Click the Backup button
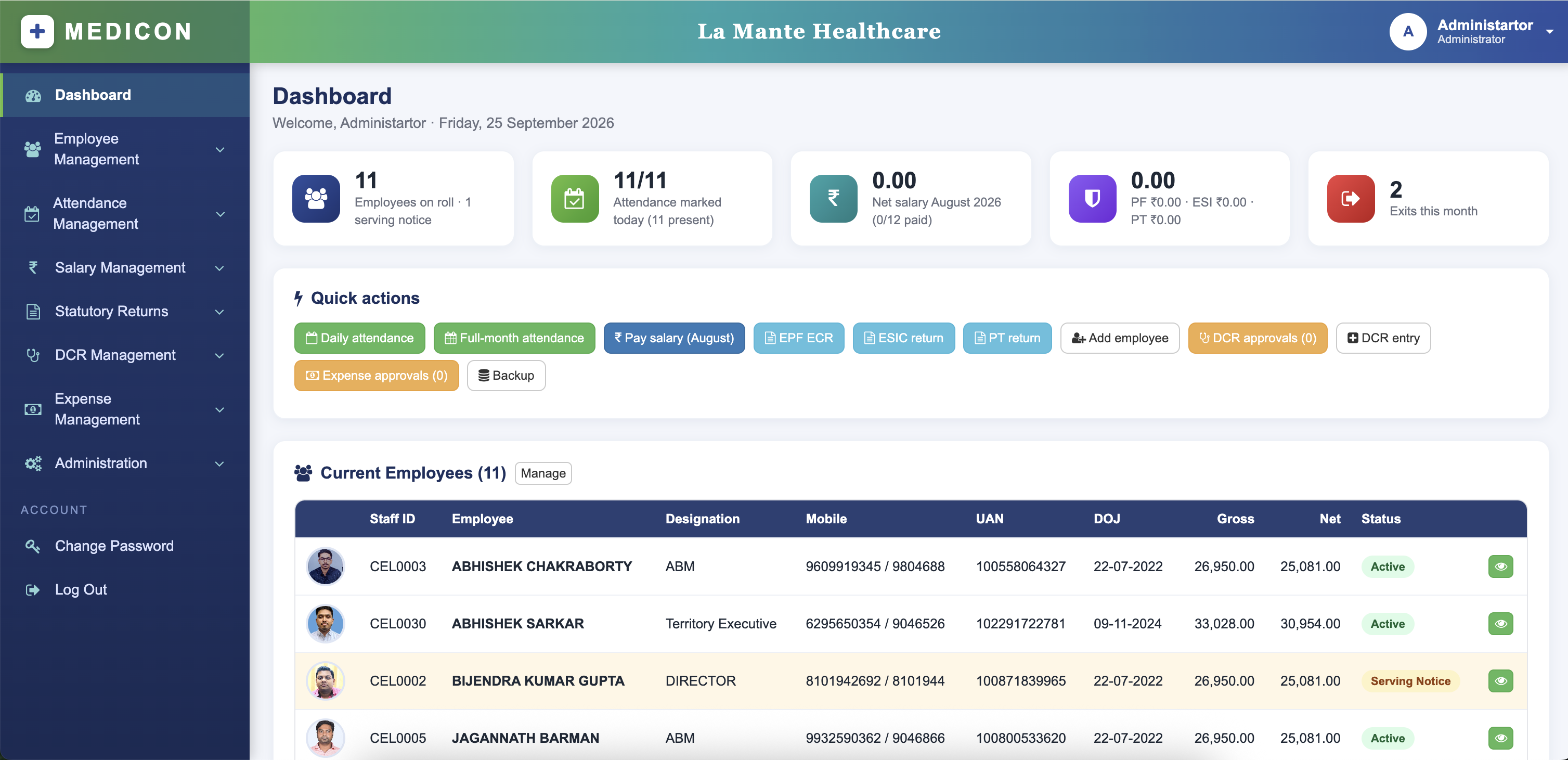This screenshot has height=760, width=1568. 507,376
